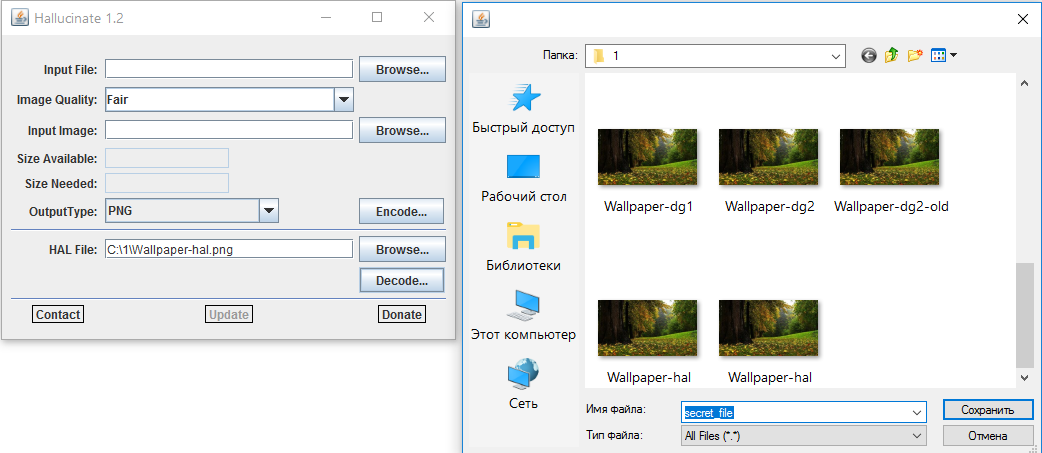1042x453 pixels.
Task: Go up one folder level
Action: (891, 55)
